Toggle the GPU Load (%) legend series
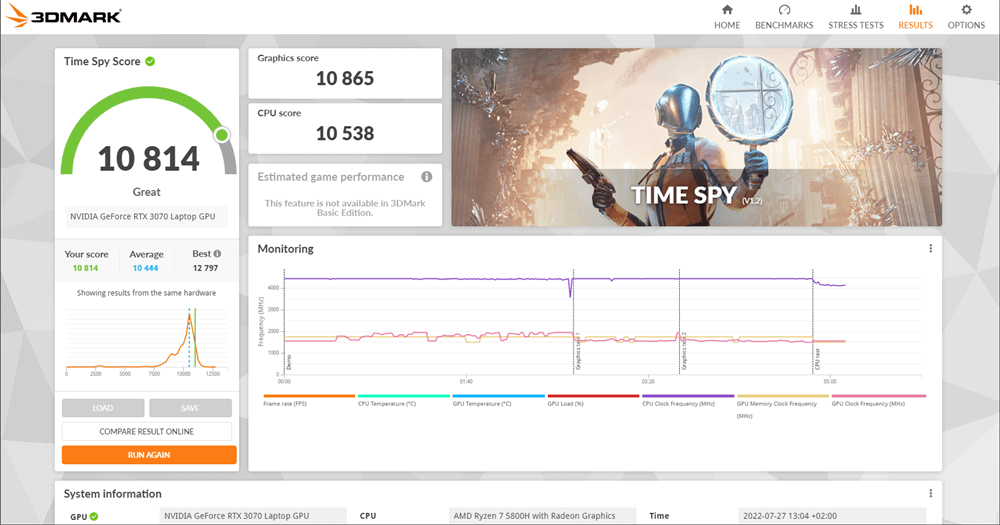Screen dimensions: 1000x525 [593, 396]
